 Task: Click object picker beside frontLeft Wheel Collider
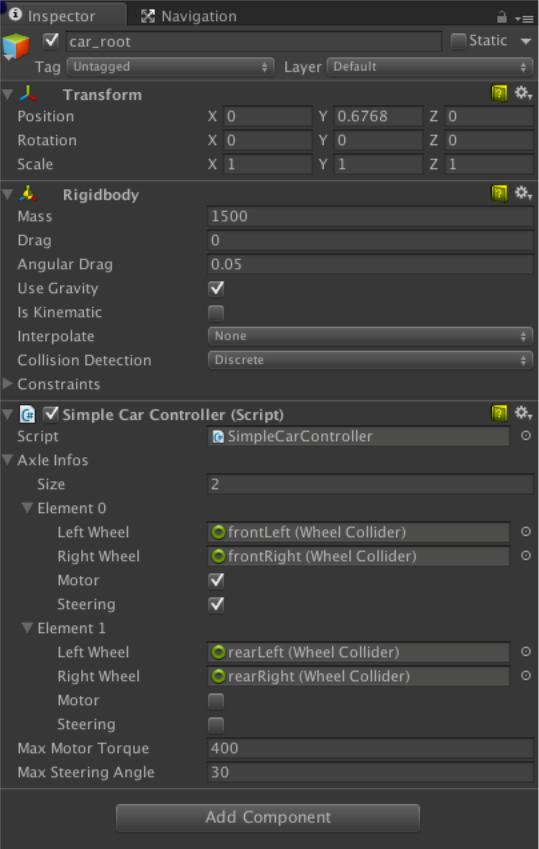click(x=525, y=532)
